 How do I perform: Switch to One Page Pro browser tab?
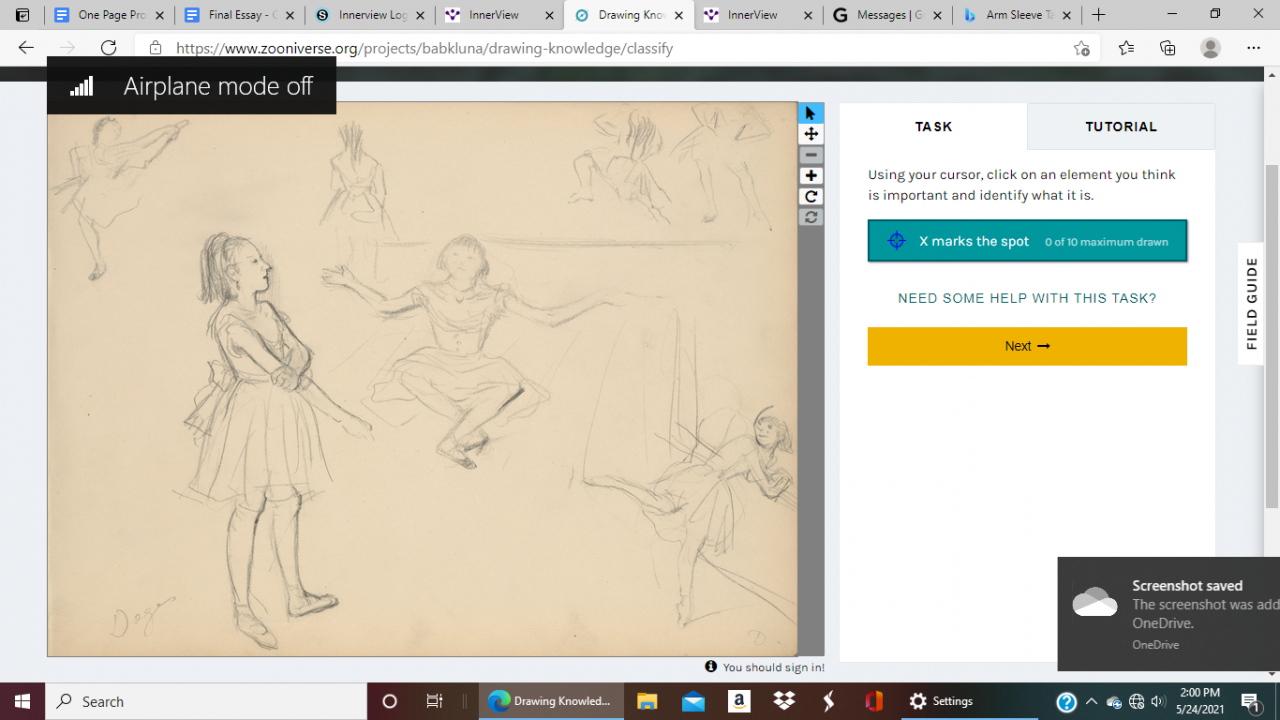coord(108,15)
